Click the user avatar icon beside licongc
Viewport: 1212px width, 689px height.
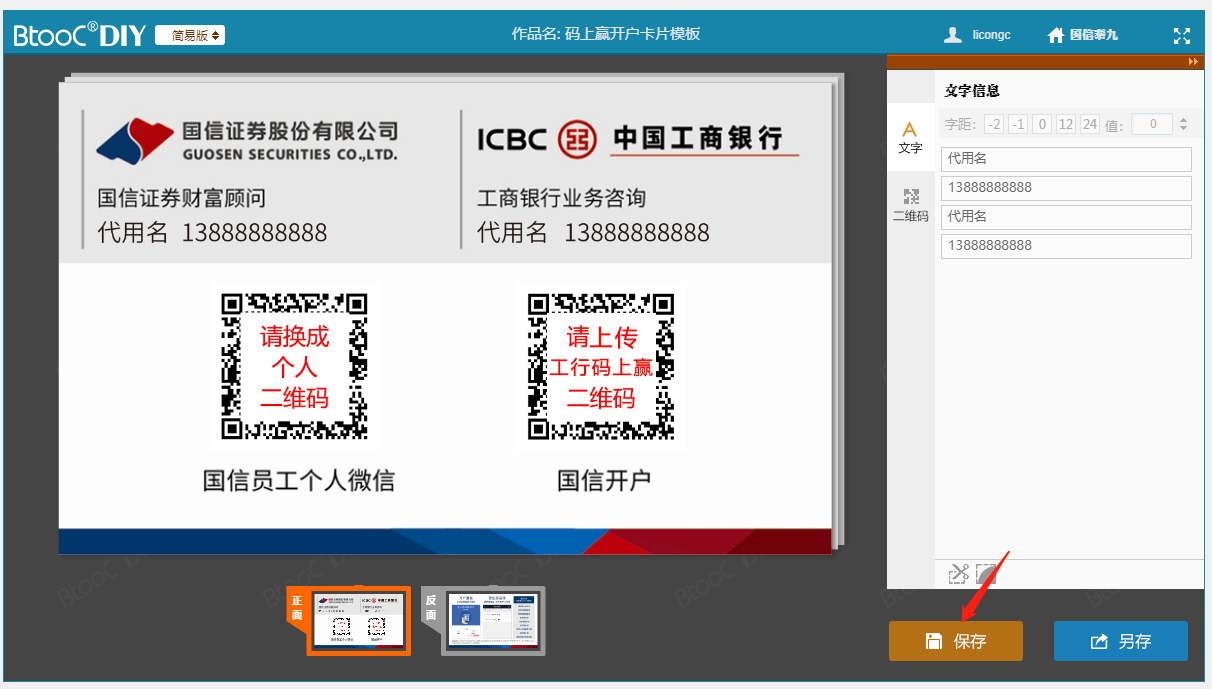point(953,35)
